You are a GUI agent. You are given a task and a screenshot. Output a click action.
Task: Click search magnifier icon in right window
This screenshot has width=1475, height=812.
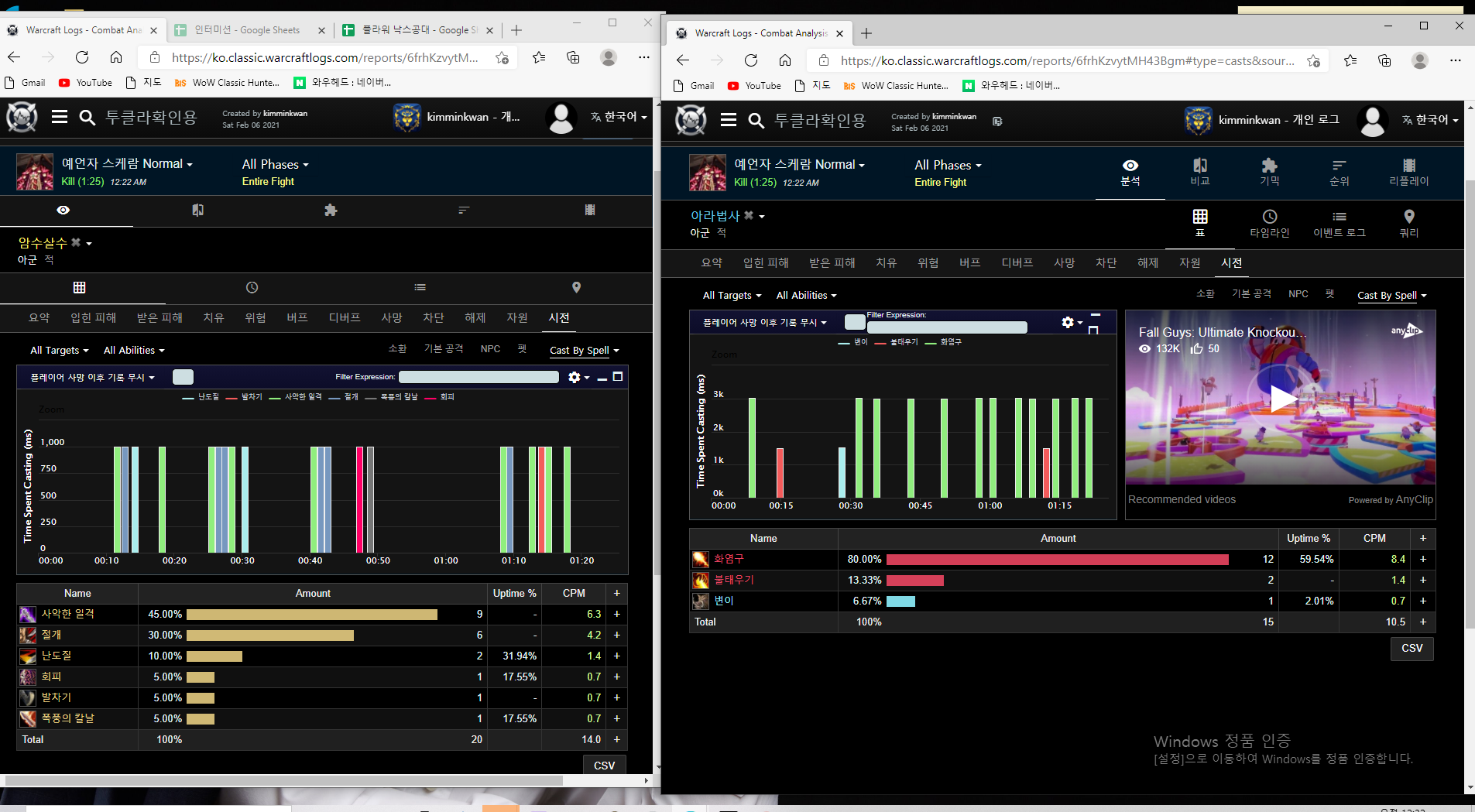click(756, 121)
